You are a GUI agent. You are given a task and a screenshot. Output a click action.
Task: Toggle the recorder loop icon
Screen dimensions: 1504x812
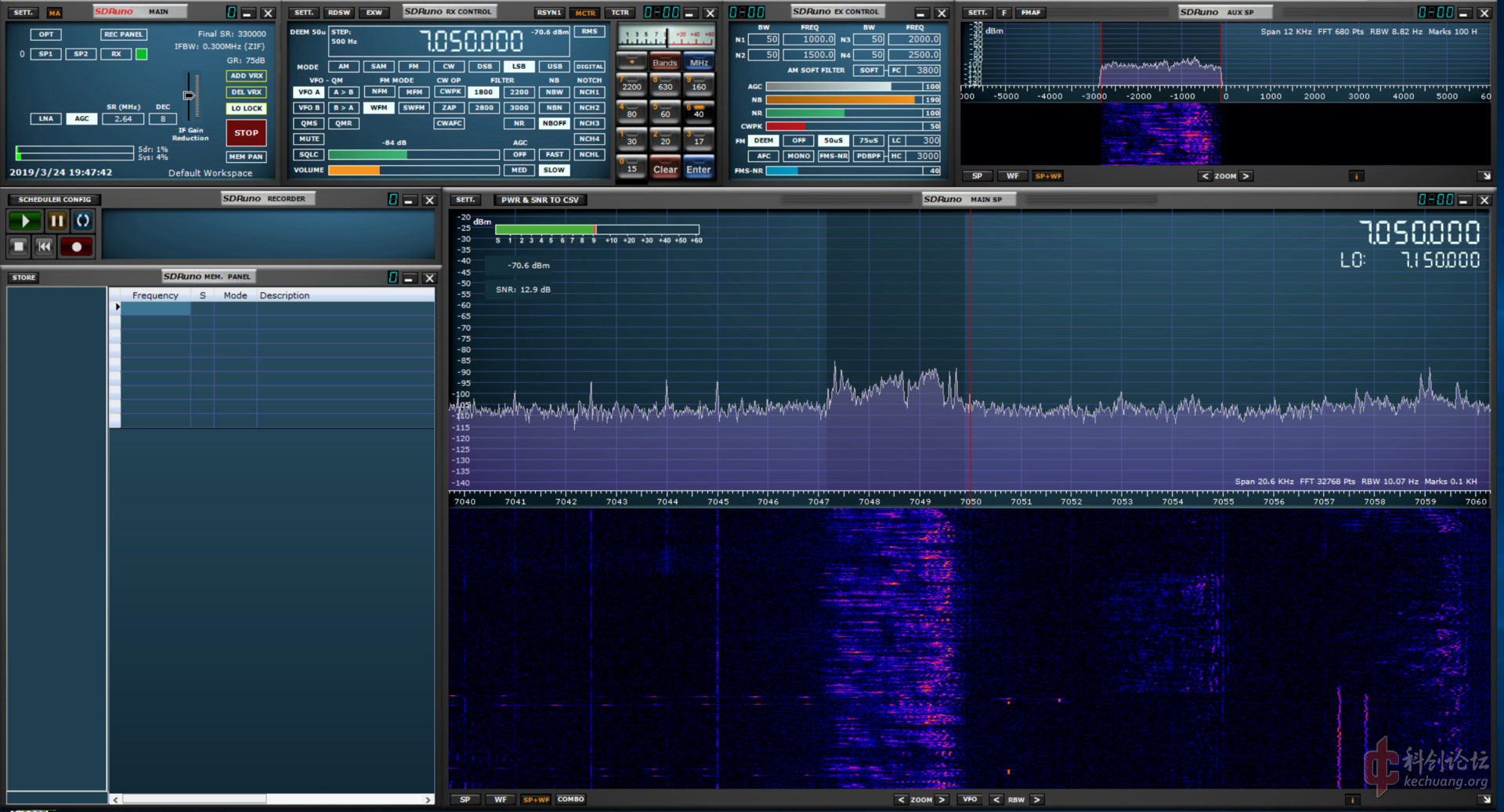tap(83, 221)
